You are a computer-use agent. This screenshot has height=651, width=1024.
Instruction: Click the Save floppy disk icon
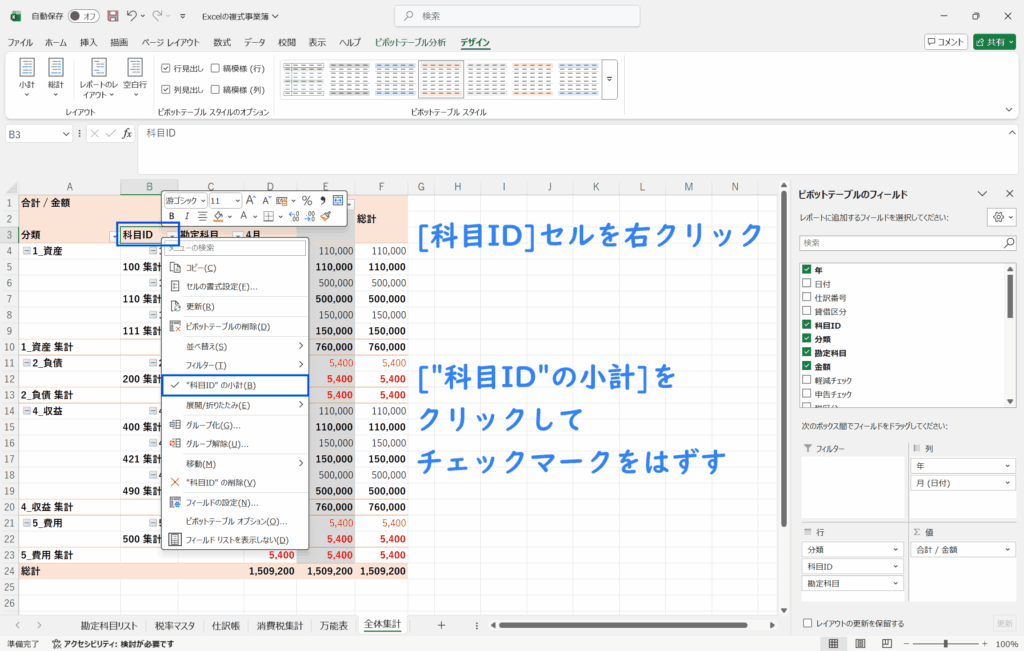(x=112, y=16)
